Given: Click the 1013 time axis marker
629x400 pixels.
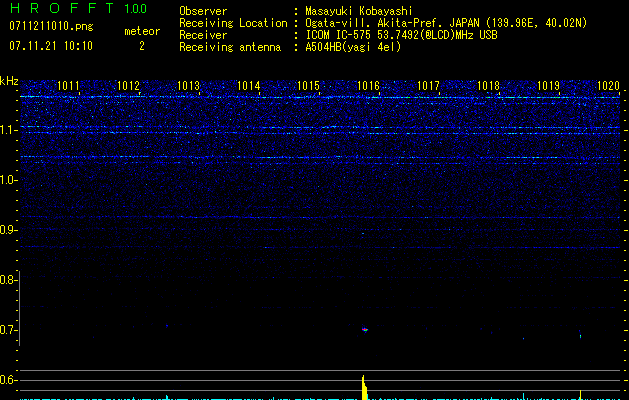Looking at the screenshot, I should (189, 87).
